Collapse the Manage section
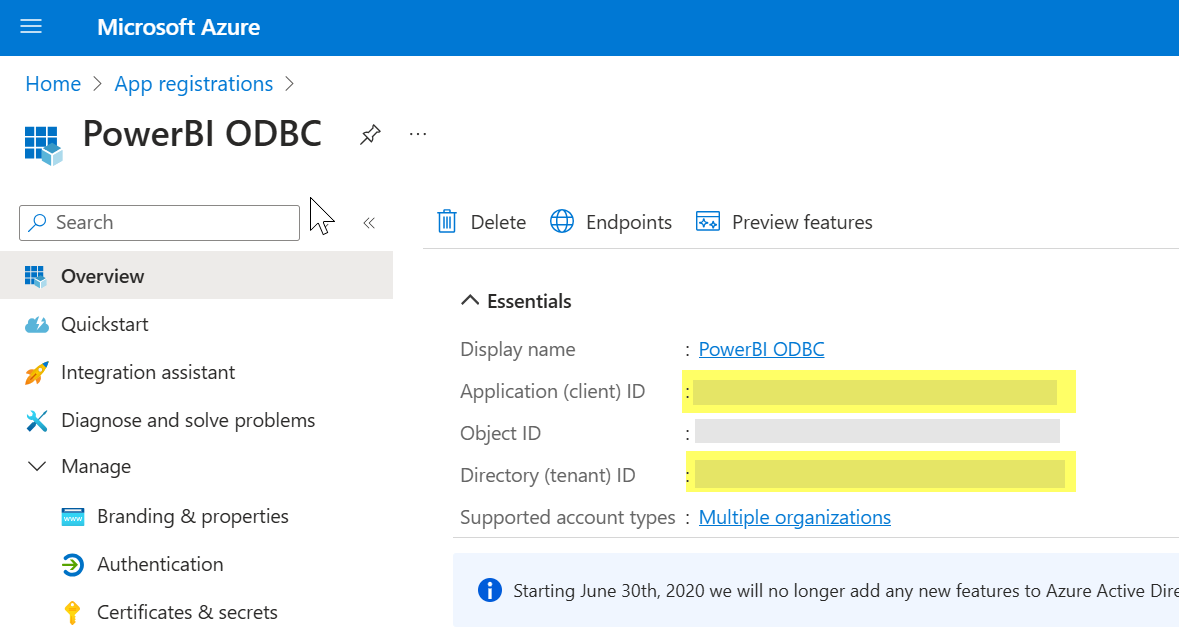Screen dimensions: 1179x628 36,467
